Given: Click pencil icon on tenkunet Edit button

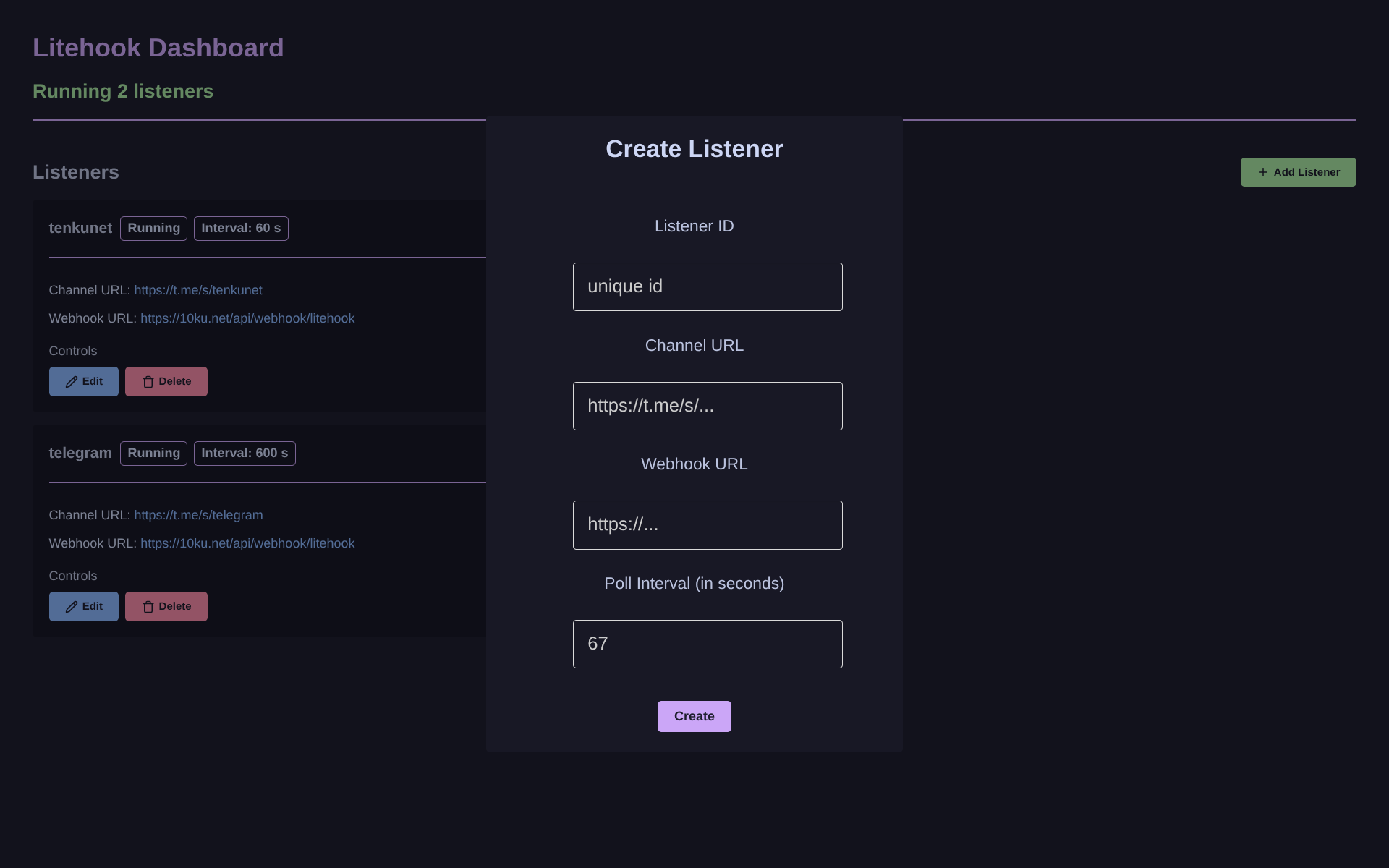Looking at the screenshot, I should 72,382.
